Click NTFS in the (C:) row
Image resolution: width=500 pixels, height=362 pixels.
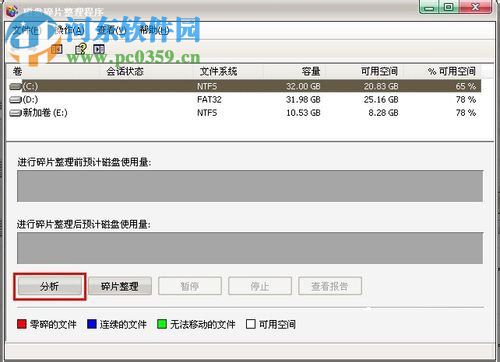[x=207, y=87]
